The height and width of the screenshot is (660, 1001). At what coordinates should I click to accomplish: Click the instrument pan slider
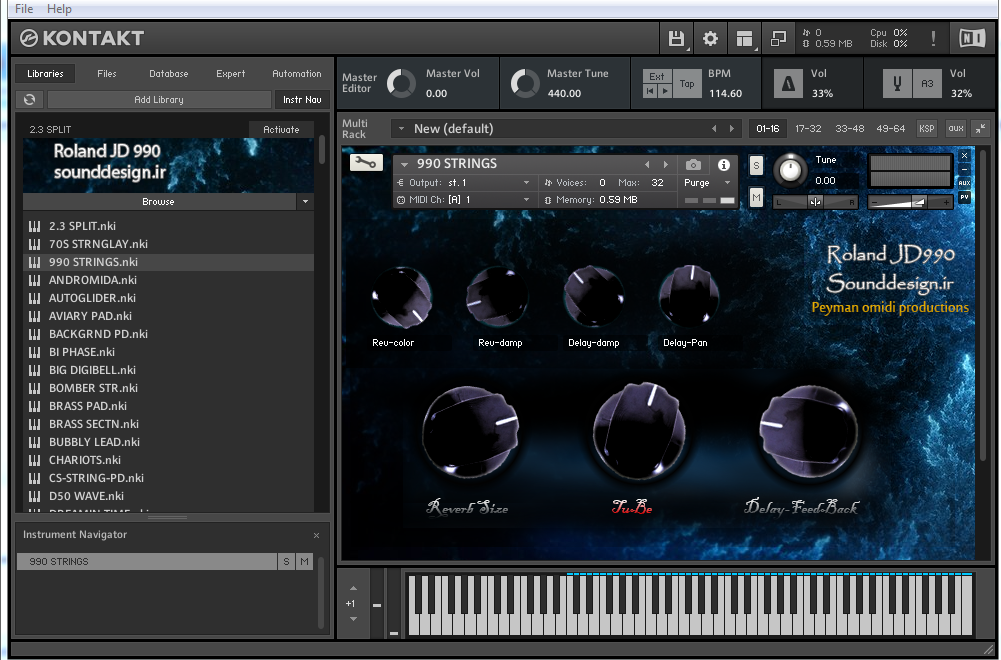tap(815, 202)
